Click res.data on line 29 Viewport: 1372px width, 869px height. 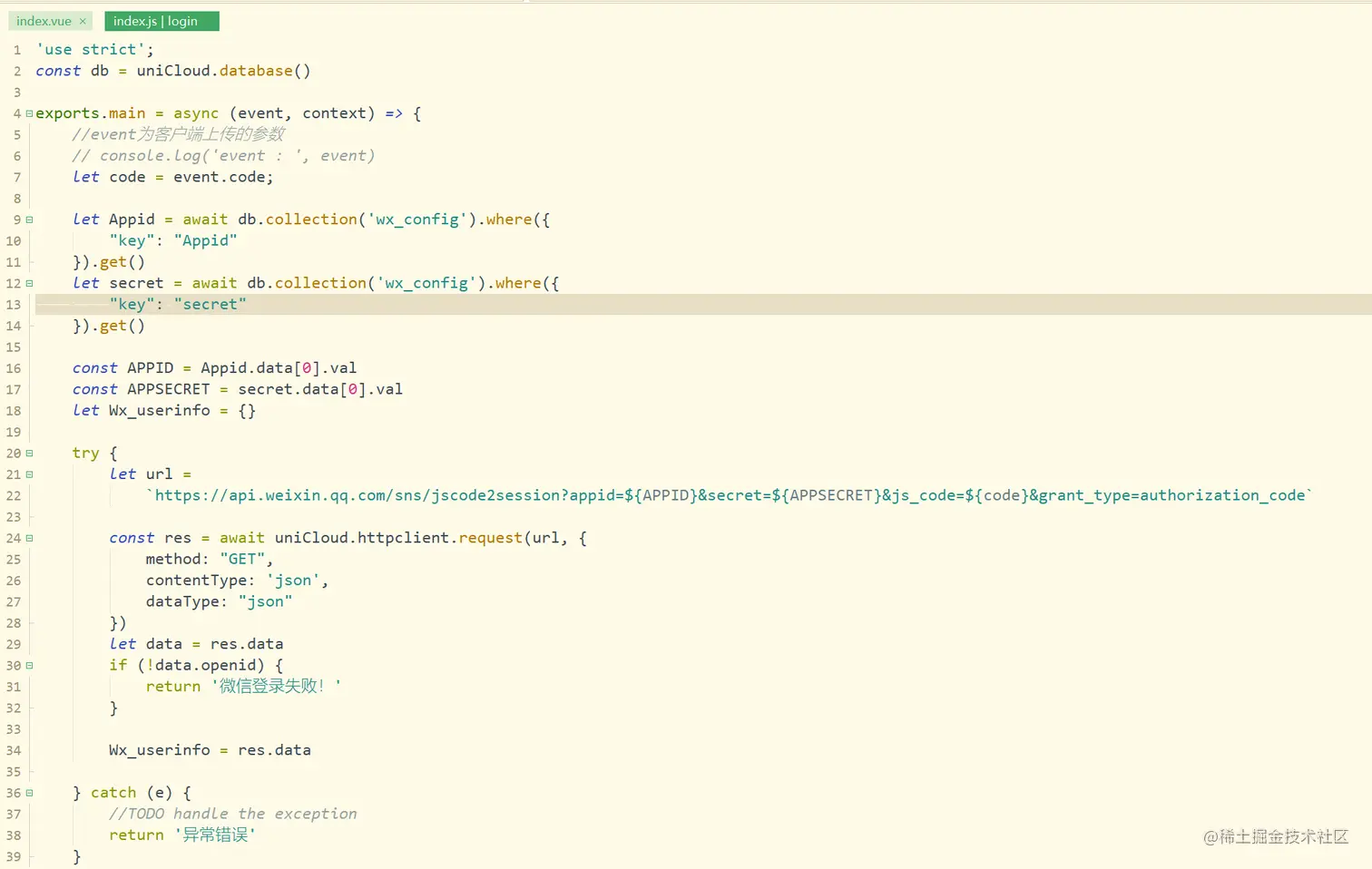(x=247, y=644)
